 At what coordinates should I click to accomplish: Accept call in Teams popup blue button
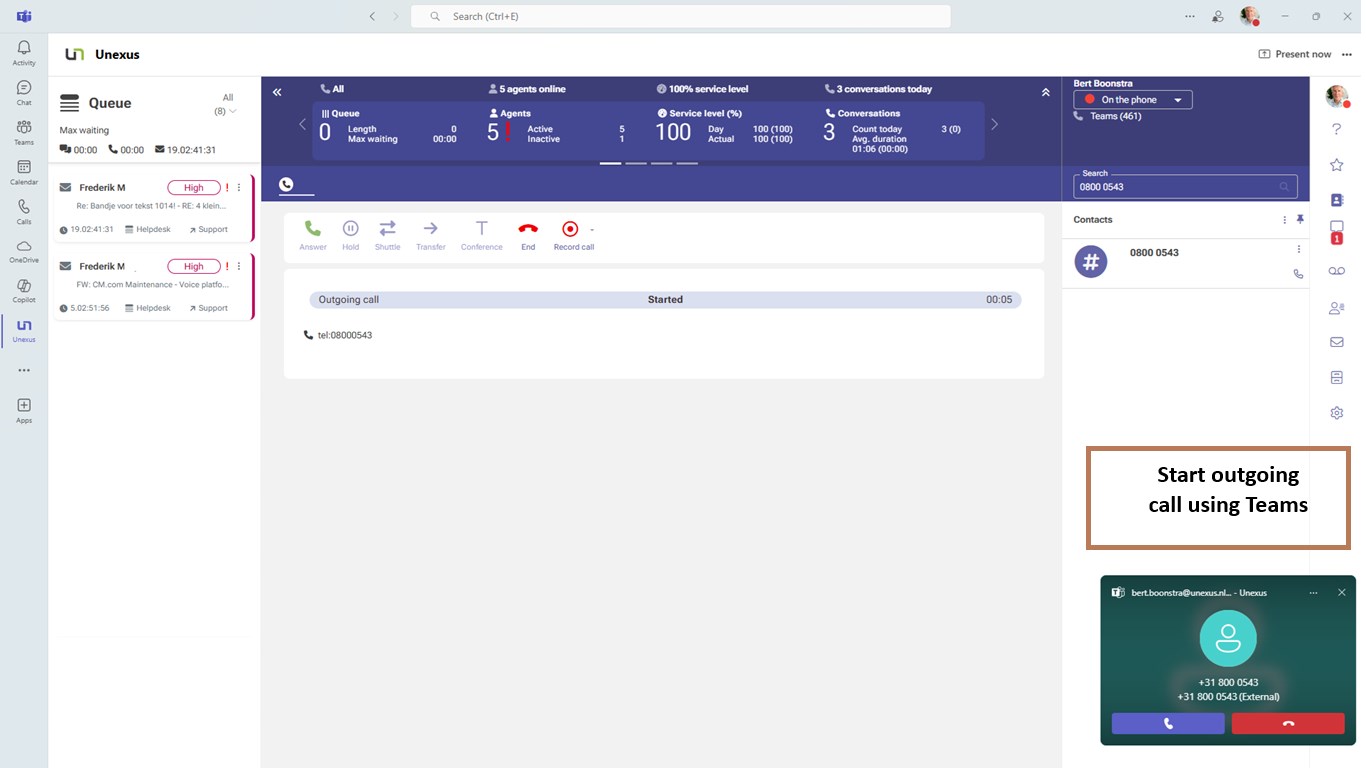(x=1168, y=724)
